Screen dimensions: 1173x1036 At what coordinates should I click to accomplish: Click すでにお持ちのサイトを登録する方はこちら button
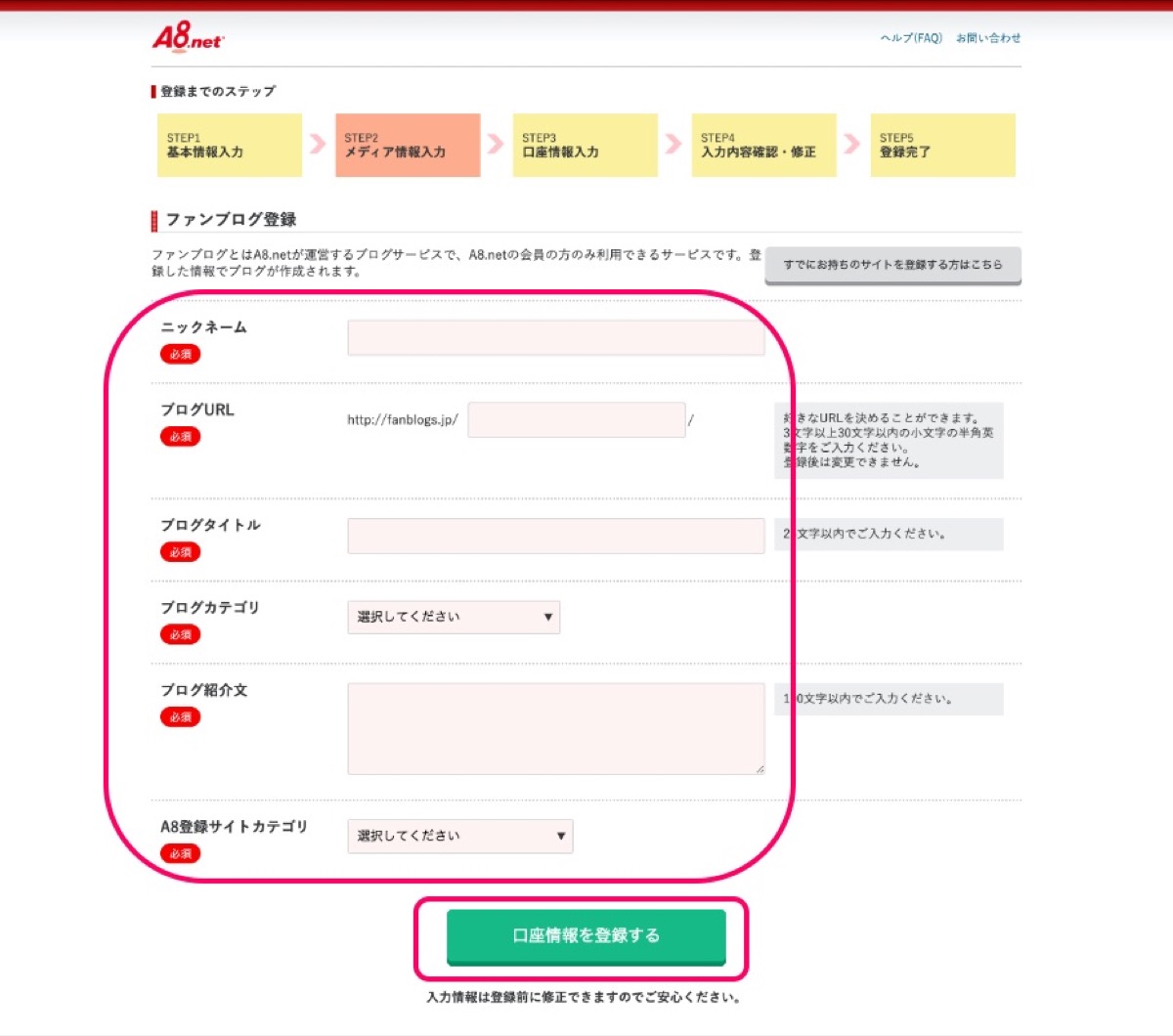point(893,265)
